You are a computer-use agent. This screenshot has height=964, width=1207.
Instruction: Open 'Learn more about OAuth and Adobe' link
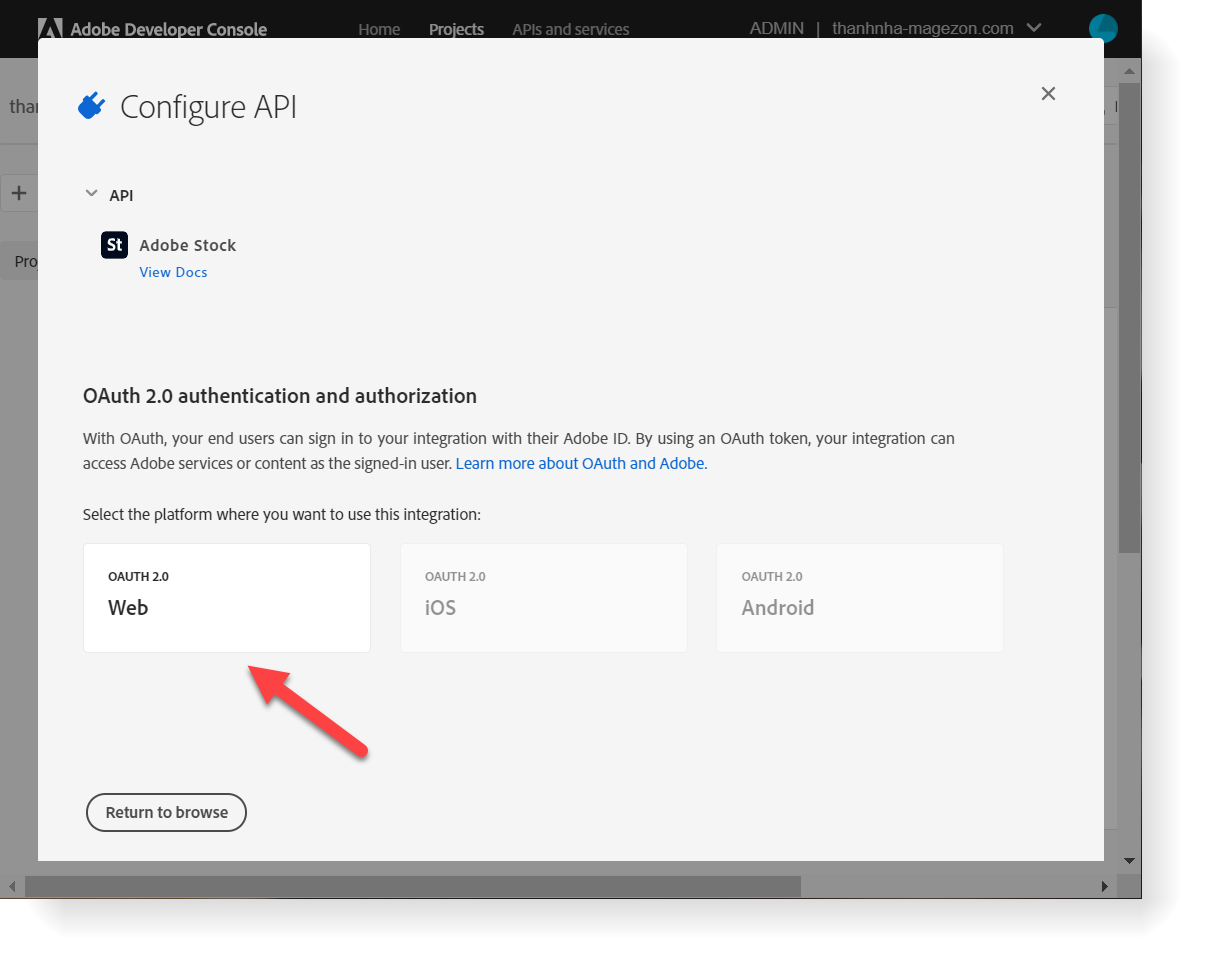coord(580,463)
